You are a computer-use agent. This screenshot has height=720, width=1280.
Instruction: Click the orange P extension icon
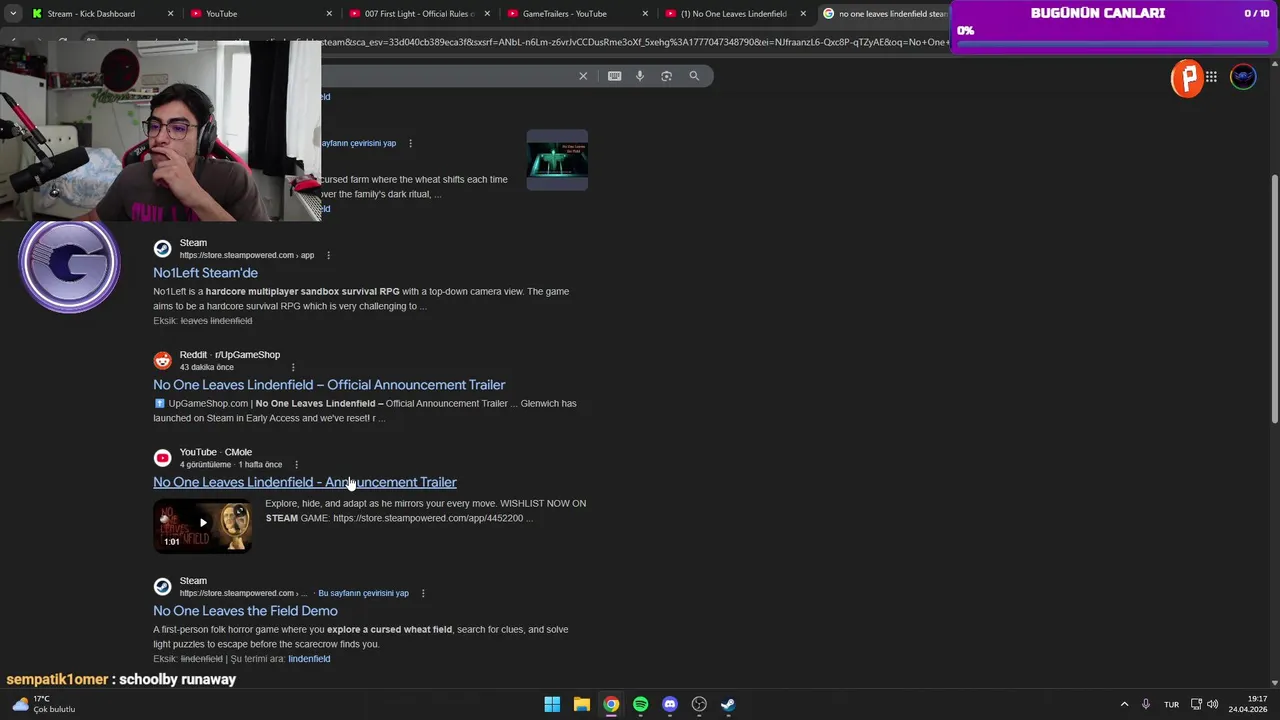(x=1187, y=77)
